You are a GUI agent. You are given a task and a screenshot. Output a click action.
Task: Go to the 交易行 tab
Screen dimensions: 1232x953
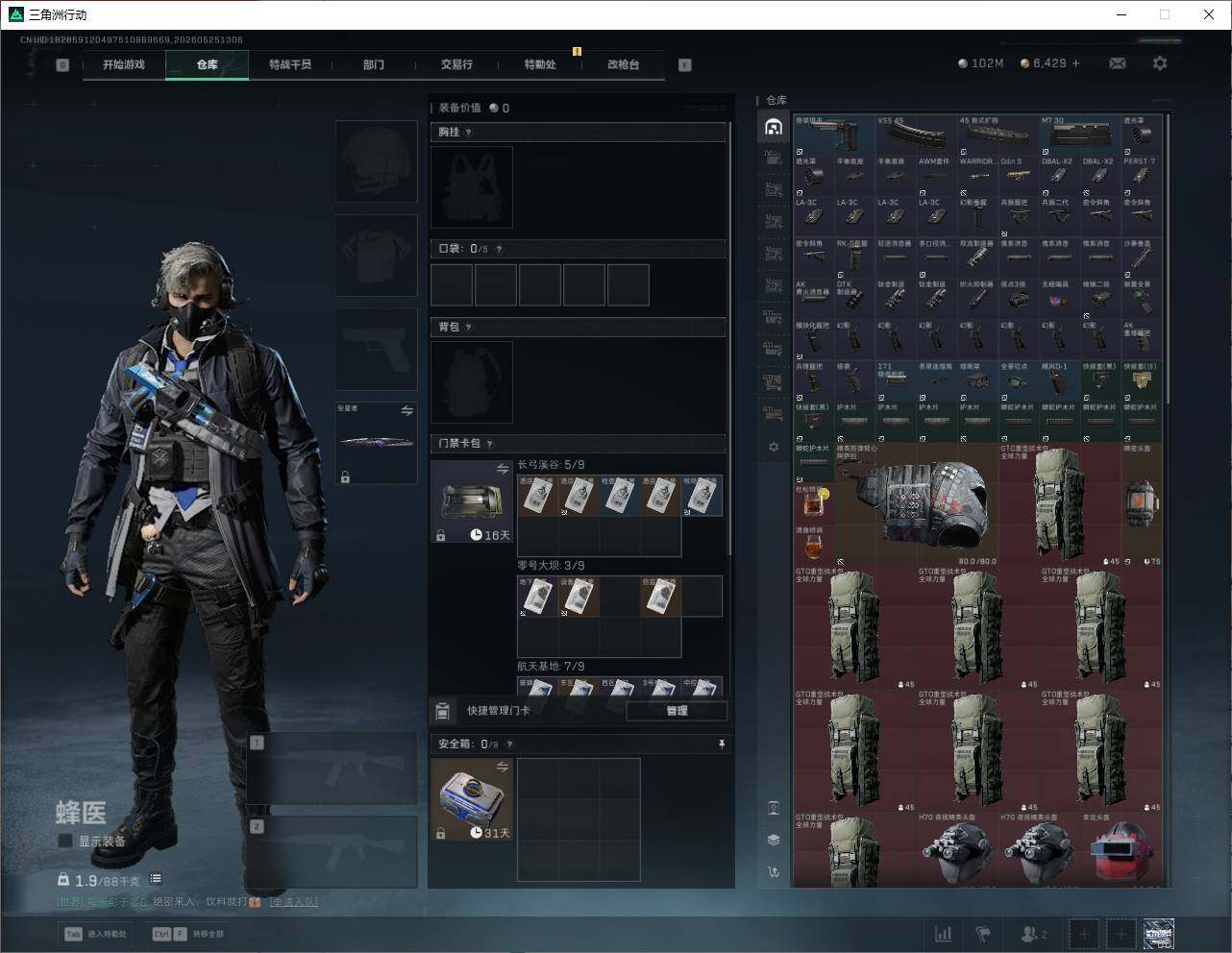456,64
